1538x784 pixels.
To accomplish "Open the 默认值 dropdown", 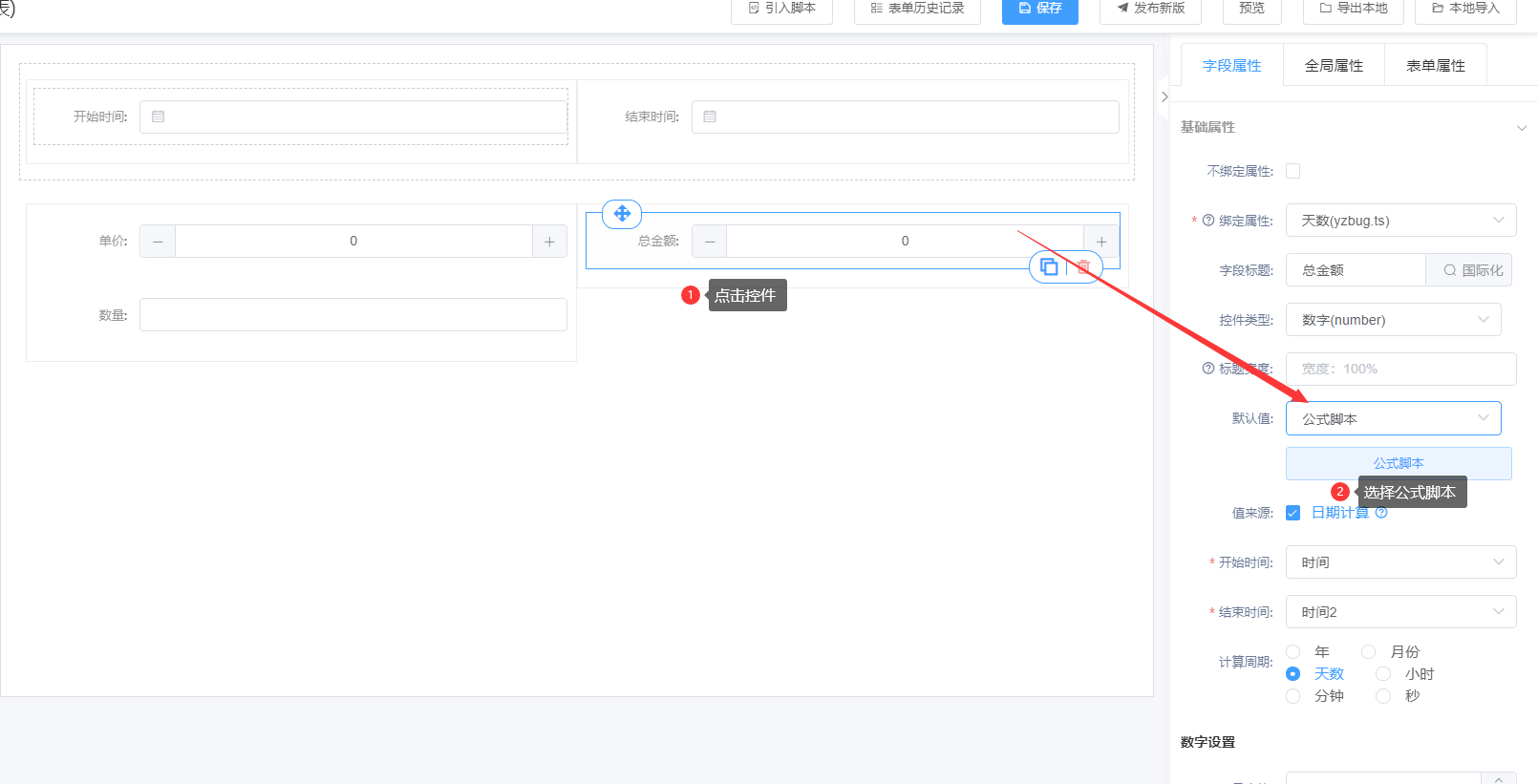I will tap(1393, 418).
